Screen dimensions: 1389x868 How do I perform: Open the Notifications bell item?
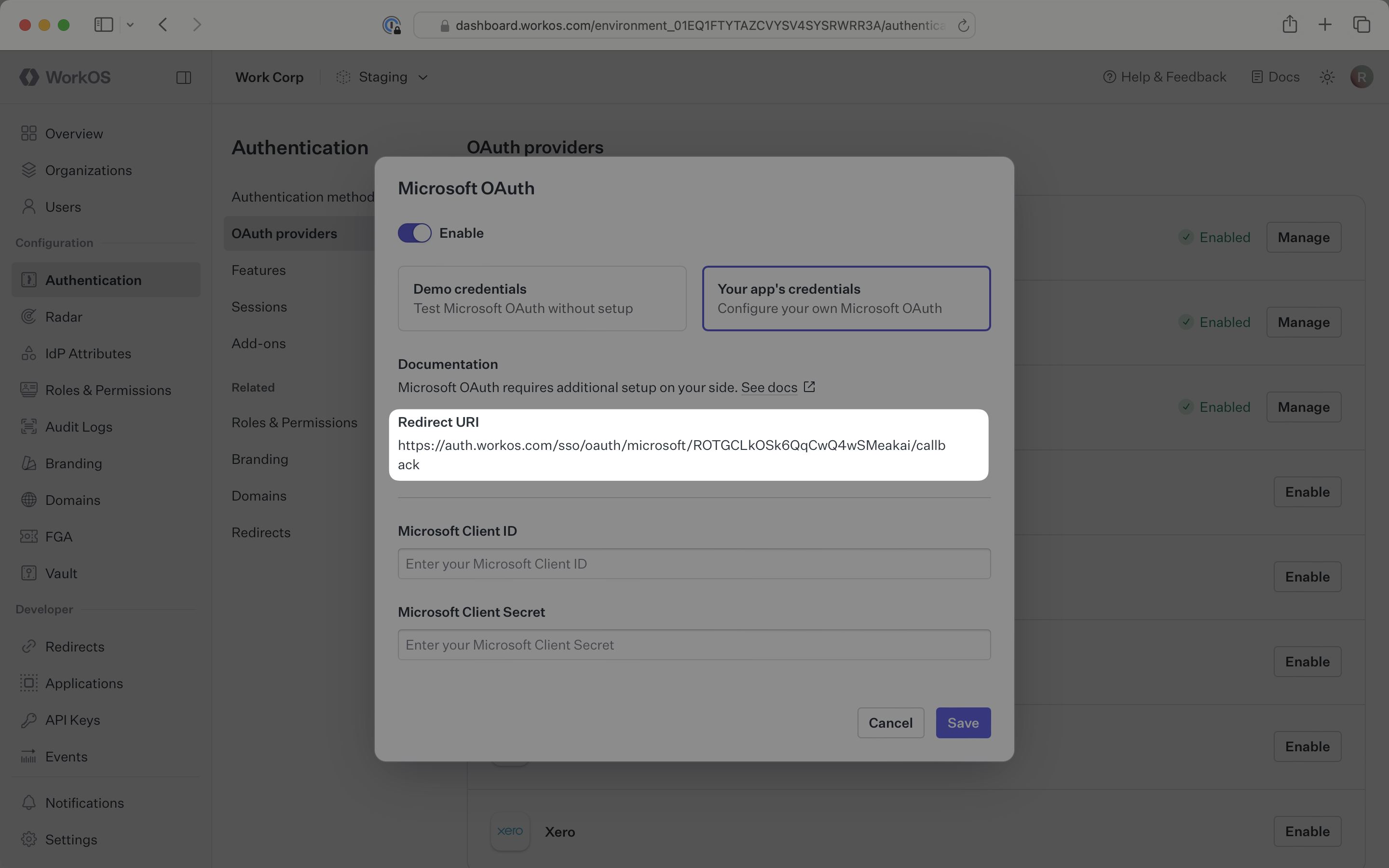pos(84,802)
